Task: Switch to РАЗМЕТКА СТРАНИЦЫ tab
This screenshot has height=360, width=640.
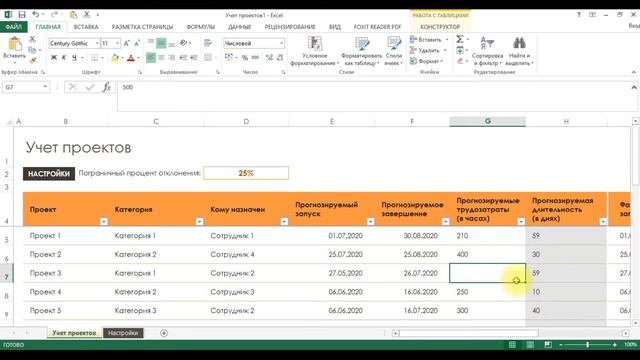Action: click(142, 27)
